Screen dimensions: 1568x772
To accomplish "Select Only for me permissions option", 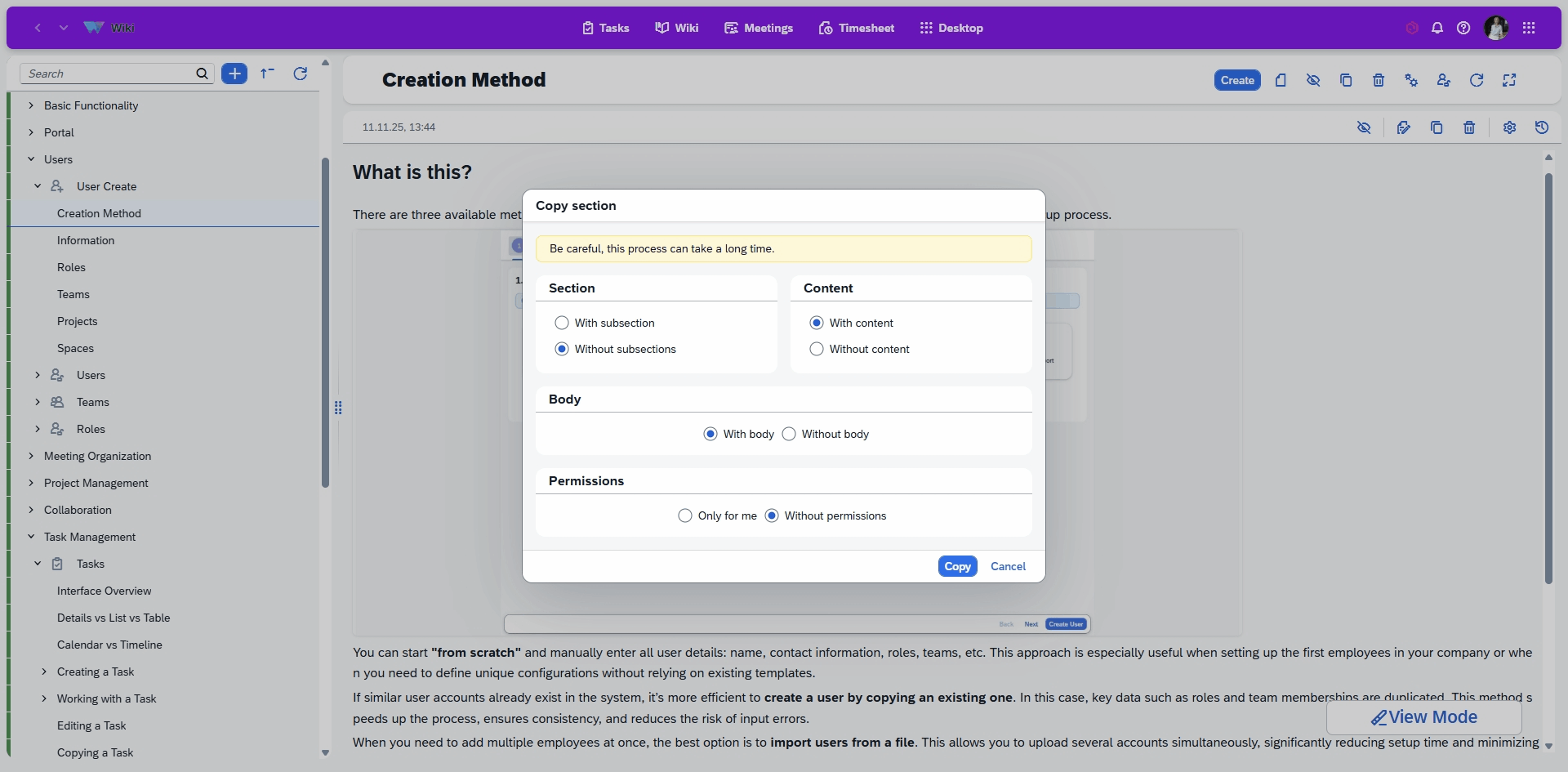I will pyautogui.click(x=685, y=515).
